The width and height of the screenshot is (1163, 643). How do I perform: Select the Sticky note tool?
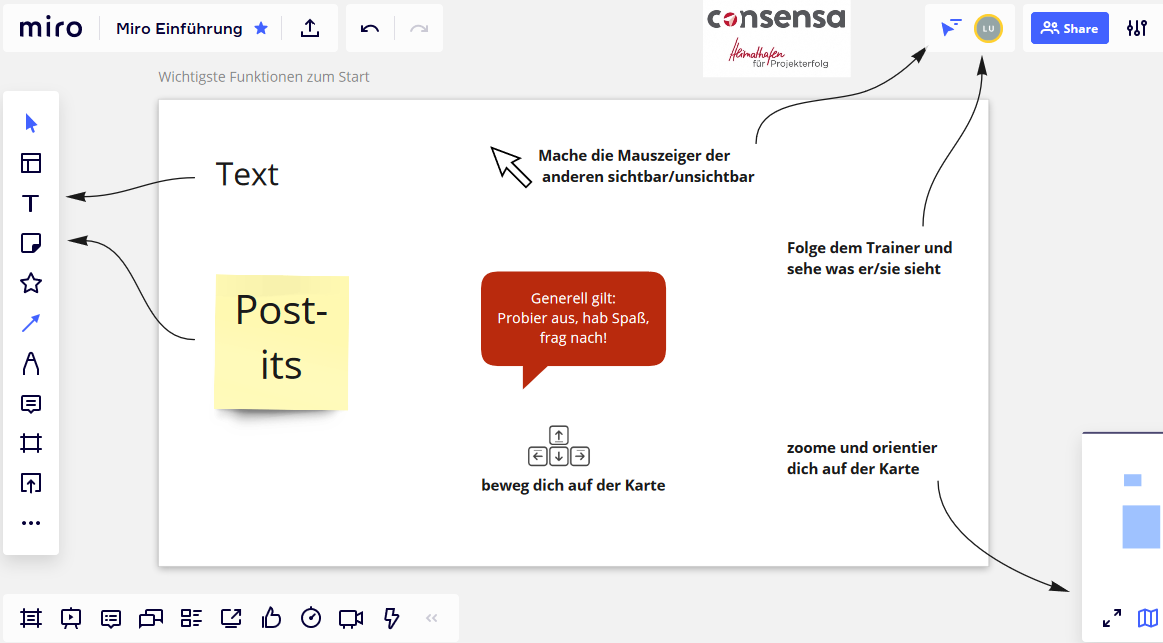pos(31,243)
